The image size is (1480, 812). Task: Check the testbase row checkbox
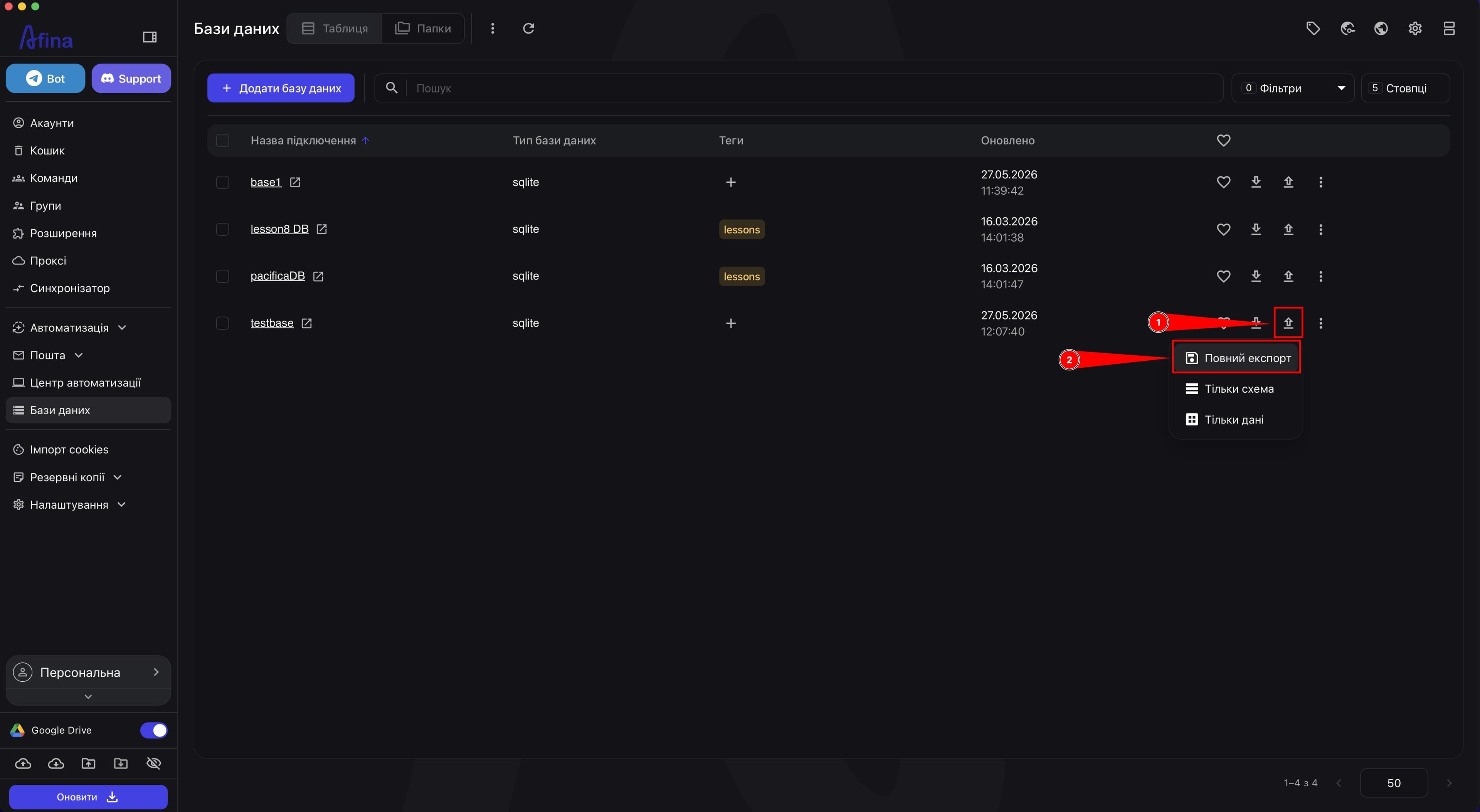point(222,323)
